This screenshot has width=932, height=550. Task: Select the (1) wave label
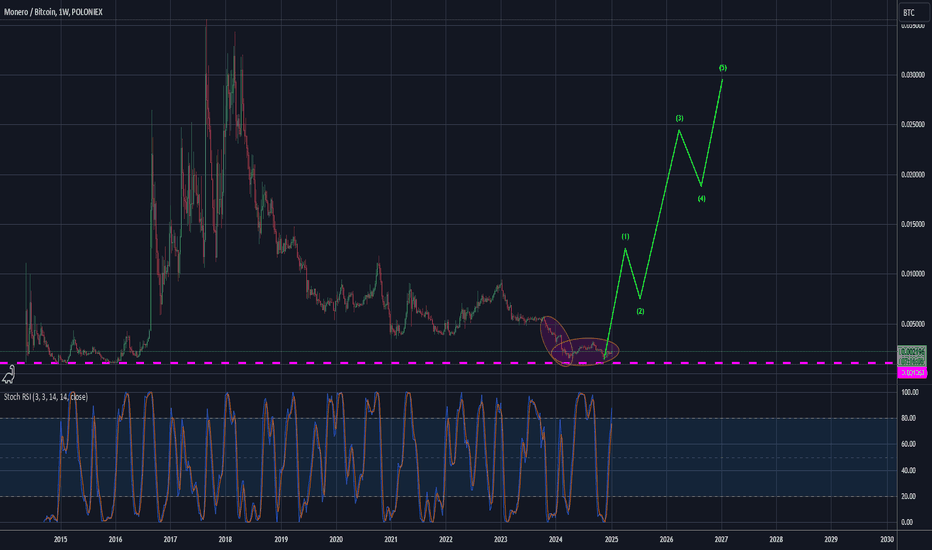pos(625,237)
